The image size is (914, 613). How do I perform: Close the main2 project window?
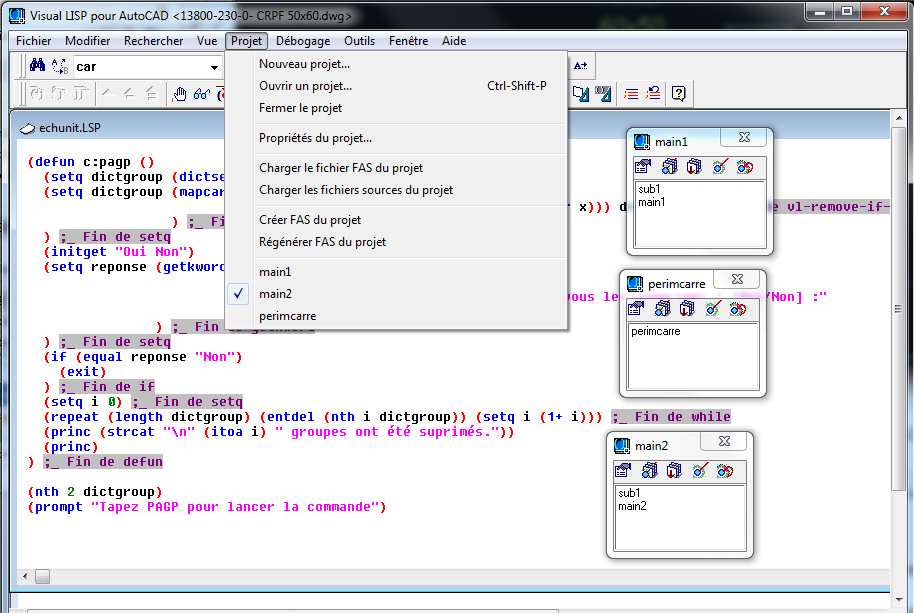tap(725, 441)
